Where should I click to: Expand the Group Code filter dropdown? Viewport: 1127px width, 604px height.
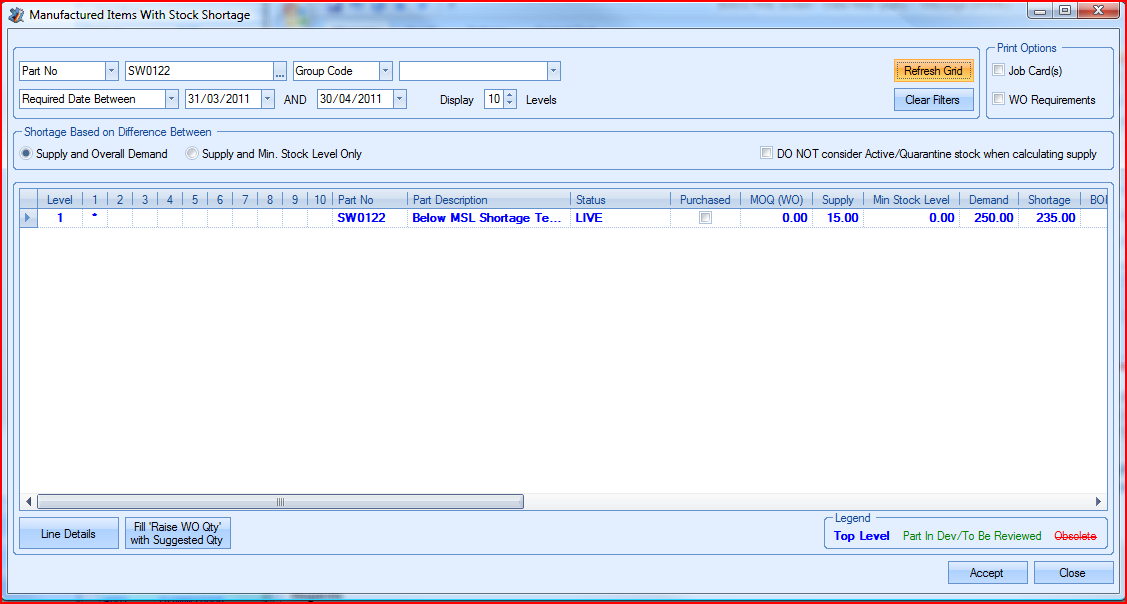[385, 71]
